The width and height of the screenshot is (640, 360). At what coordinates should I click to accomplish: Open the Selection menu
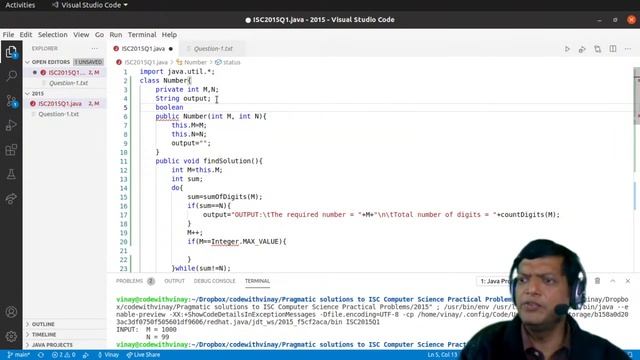[x=53, y=35]
